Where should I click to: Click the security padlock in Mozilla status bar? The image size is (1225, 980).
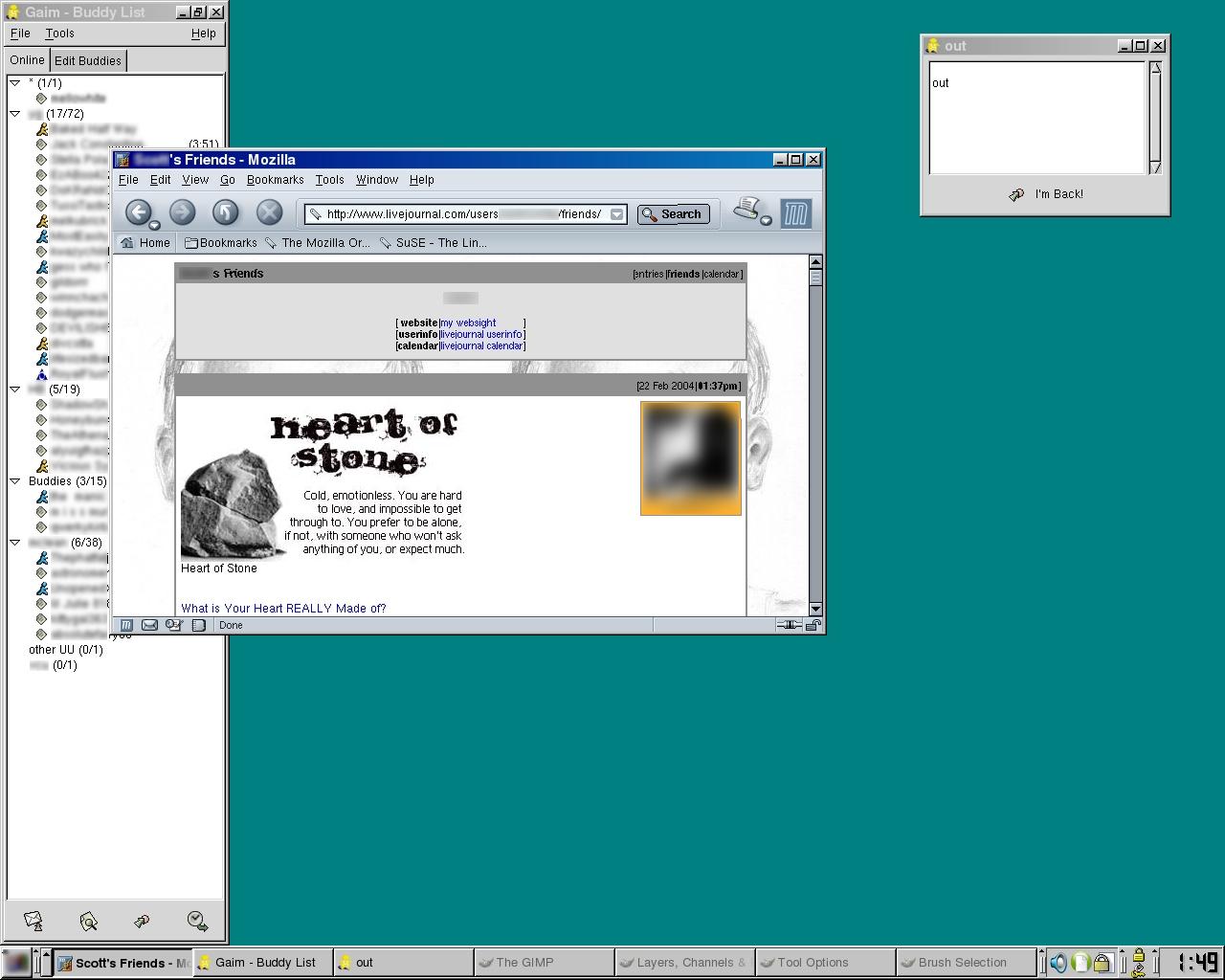pyautogui.click(x=813, y=625)
